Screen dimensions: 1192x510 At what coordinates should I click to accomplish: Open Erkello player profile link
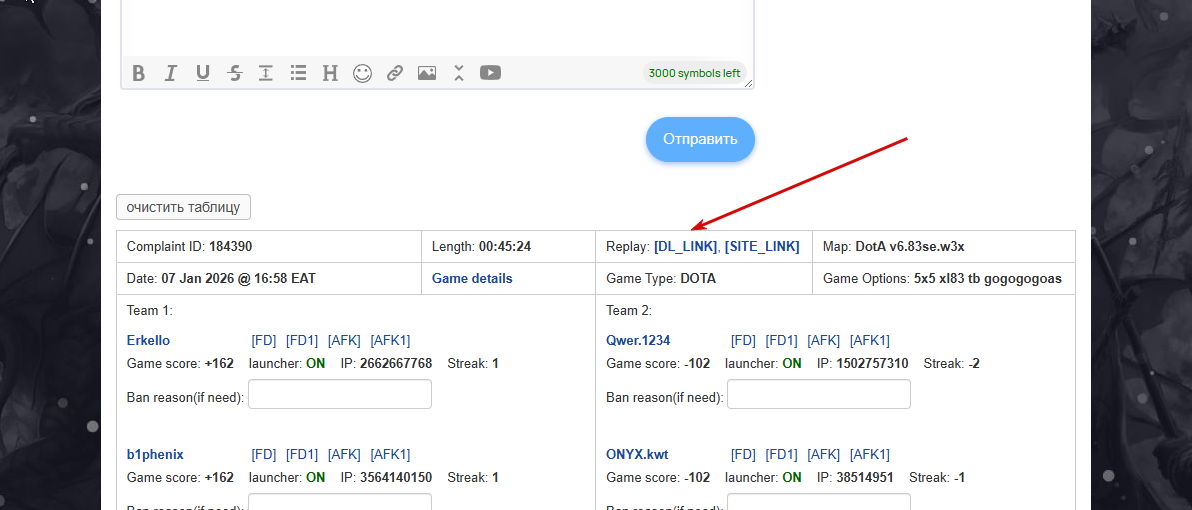[x=148, y=341]
